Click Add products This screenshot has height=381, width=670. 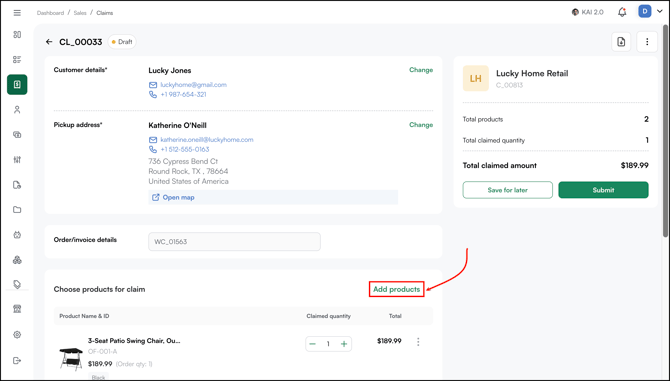[x=397, y=289]
